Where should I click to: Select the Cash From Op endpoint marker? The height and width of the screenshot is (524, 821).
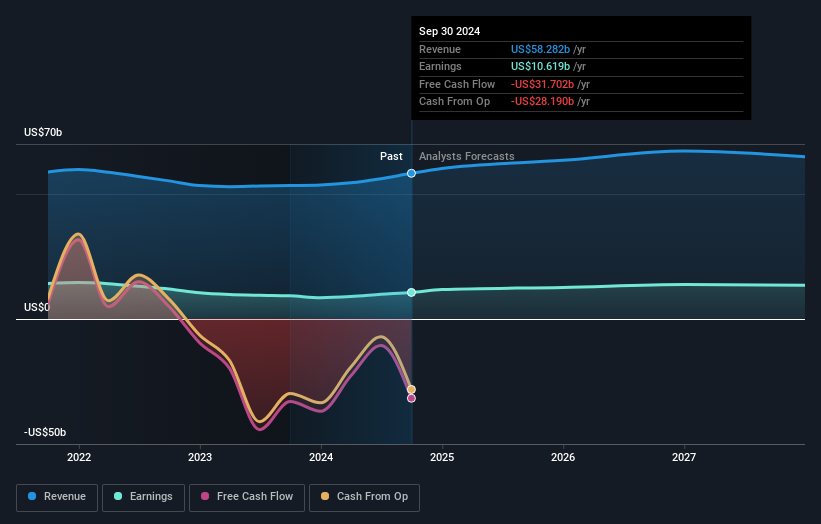pyautogui.click(x=412, y=389)
